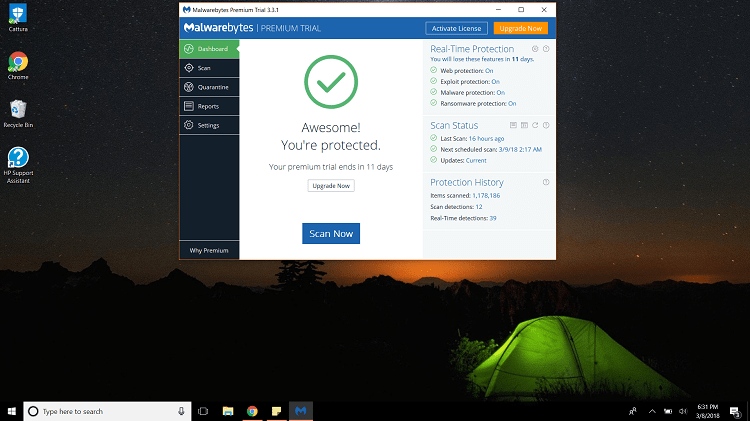Open People icon in system tray
Image resolution: width=750 pixels, height=421 pixels.
[632, 411]
